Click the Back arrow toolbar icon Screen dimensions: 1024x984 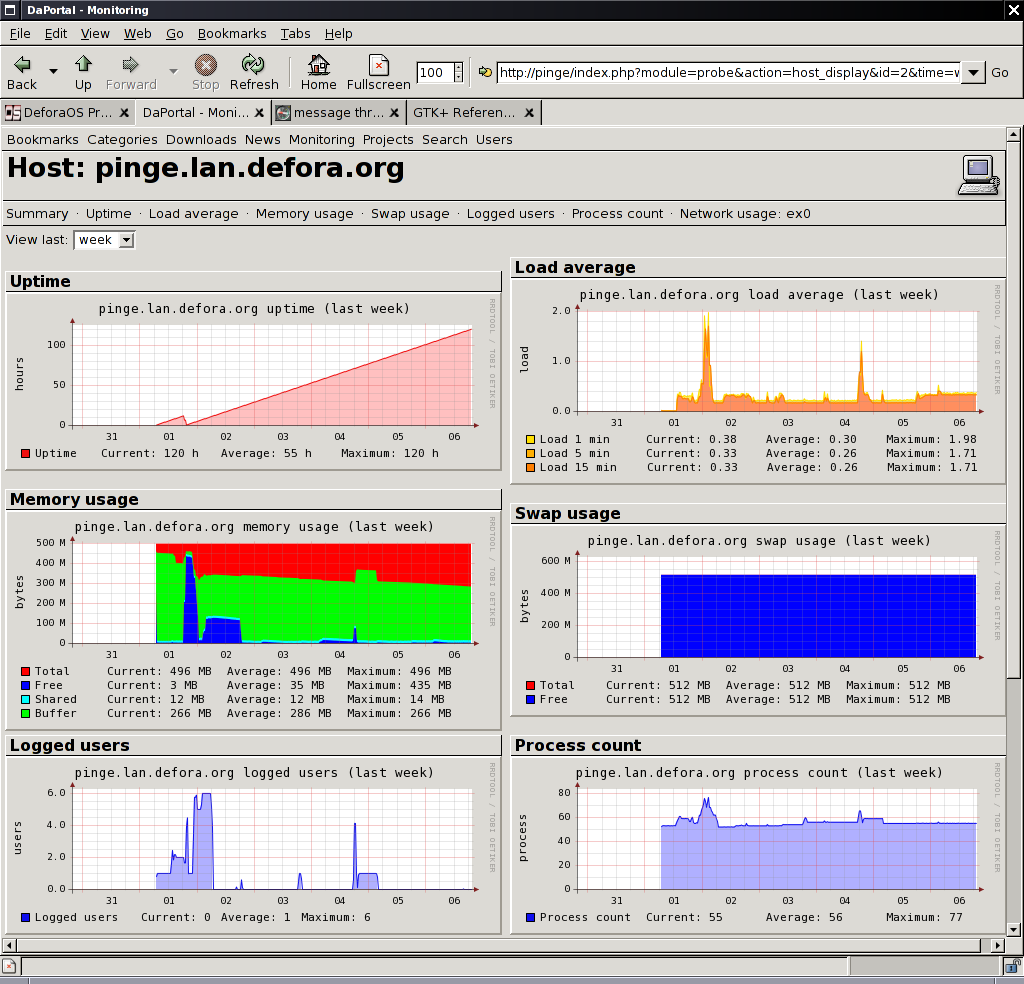tap(22, 65)
